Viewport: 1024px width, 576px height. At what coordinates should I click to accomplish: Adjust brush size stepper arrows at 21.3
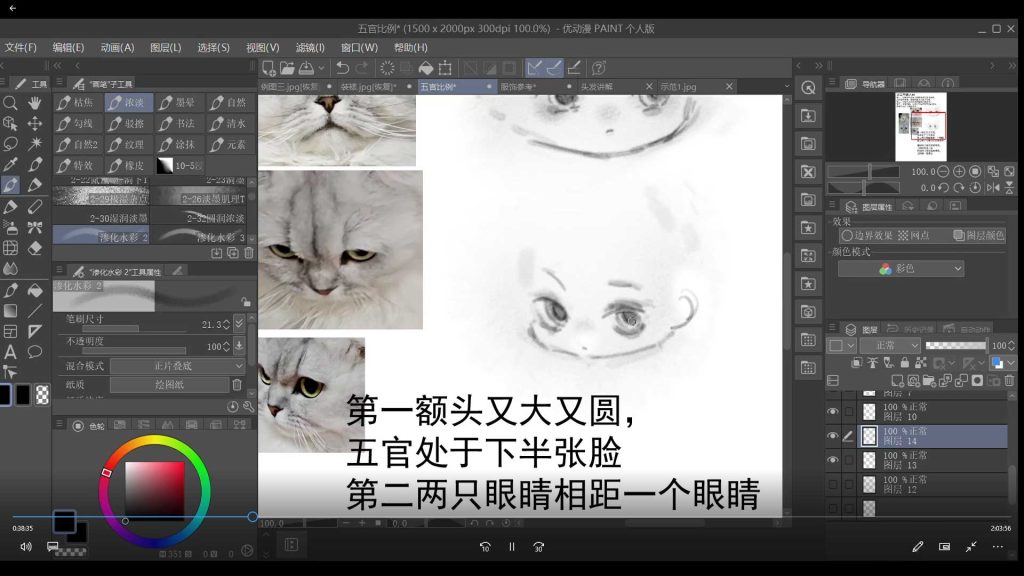[x=226, y=324]
